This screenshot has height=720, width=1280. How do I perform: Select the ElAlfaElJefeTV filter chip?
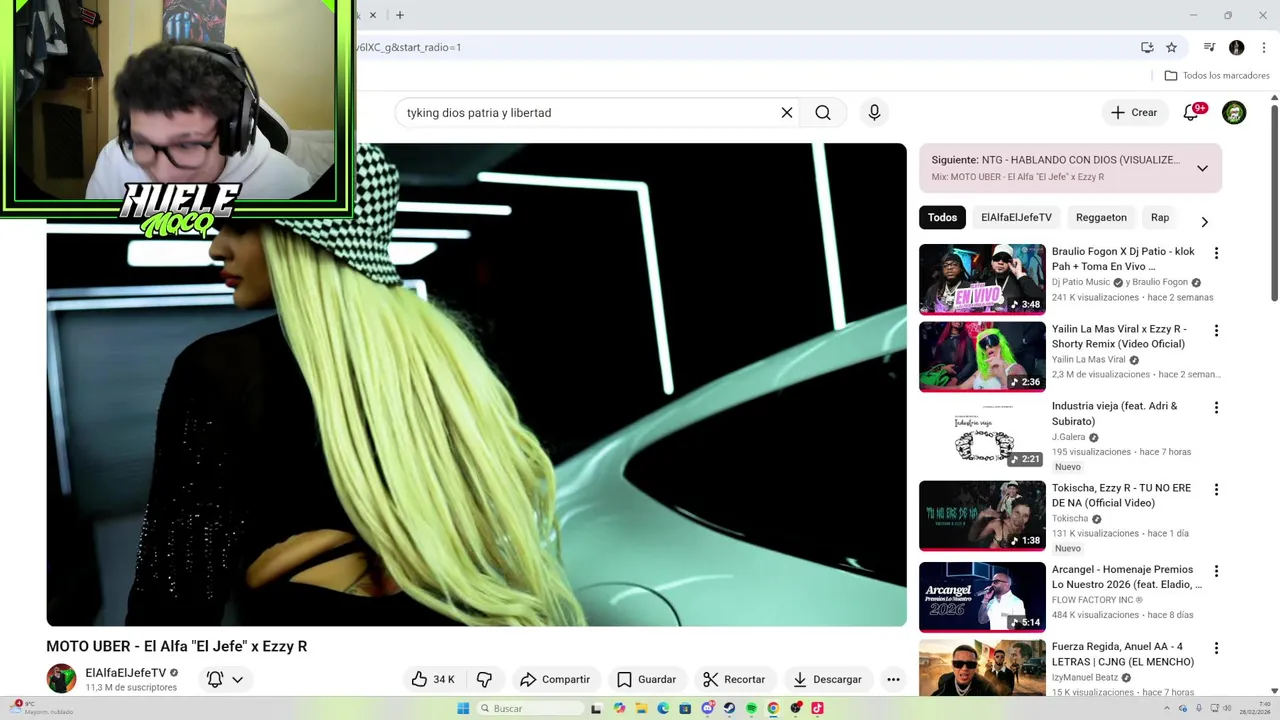(1016, 217)
